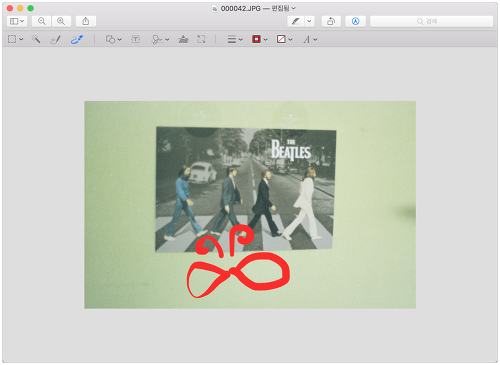The width and height of the screenshot is (500, 365).
Task: Expand the Border Color dropdown arrow
Action: 266,40
